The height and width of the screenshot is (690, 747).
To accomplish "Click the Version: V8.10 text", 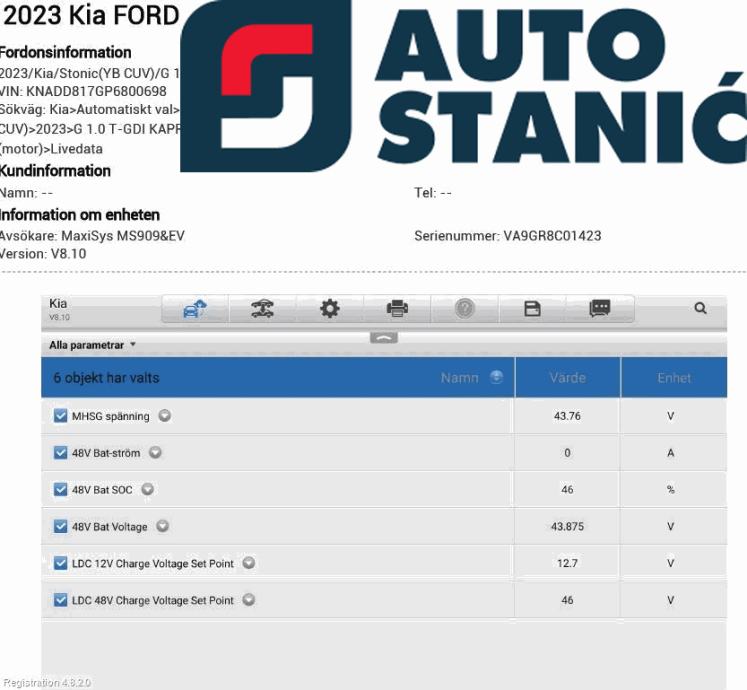I will point(43,254).
